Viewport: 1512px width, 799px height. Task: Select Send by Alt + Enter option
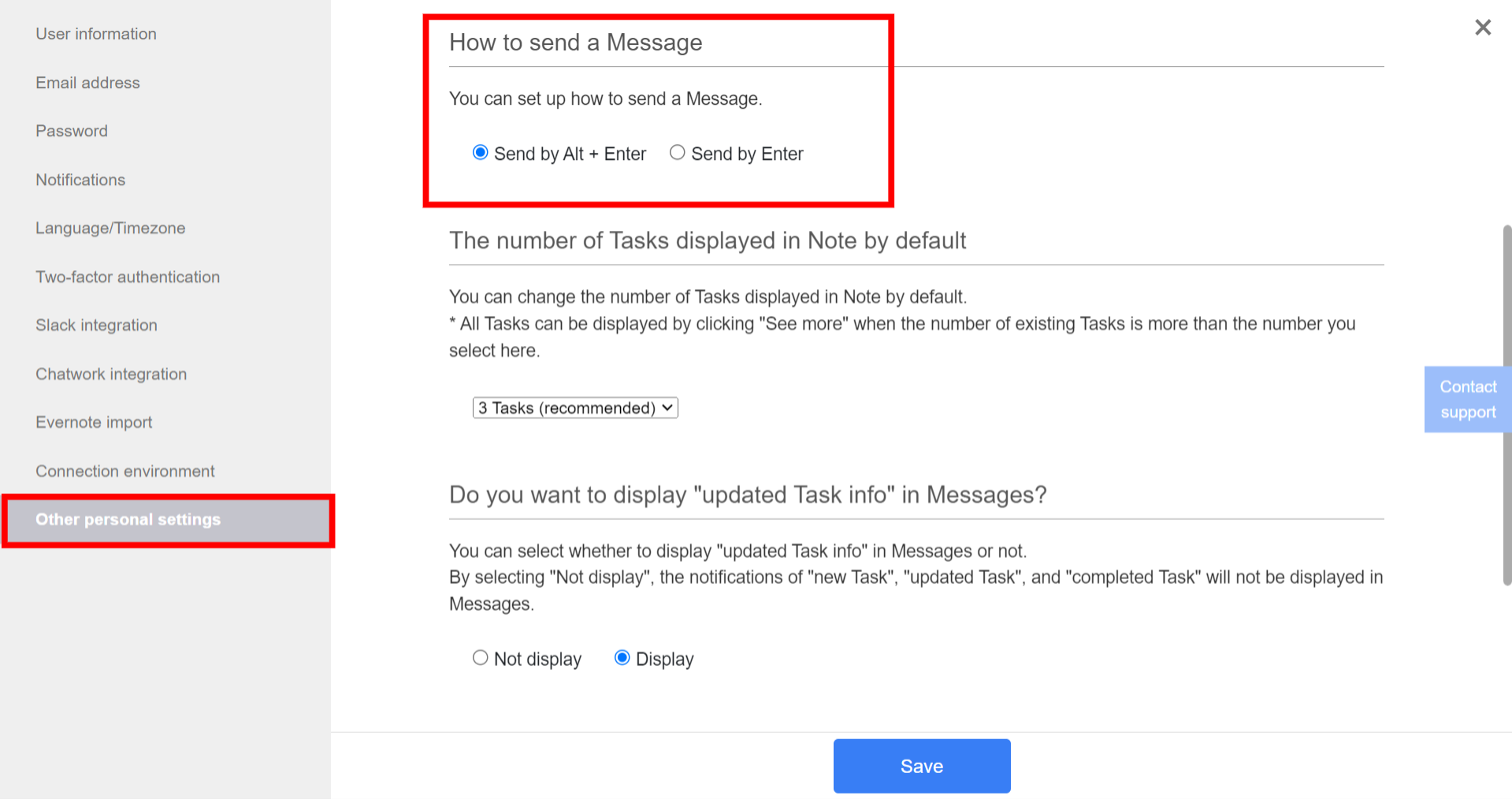tap(480, 152)
